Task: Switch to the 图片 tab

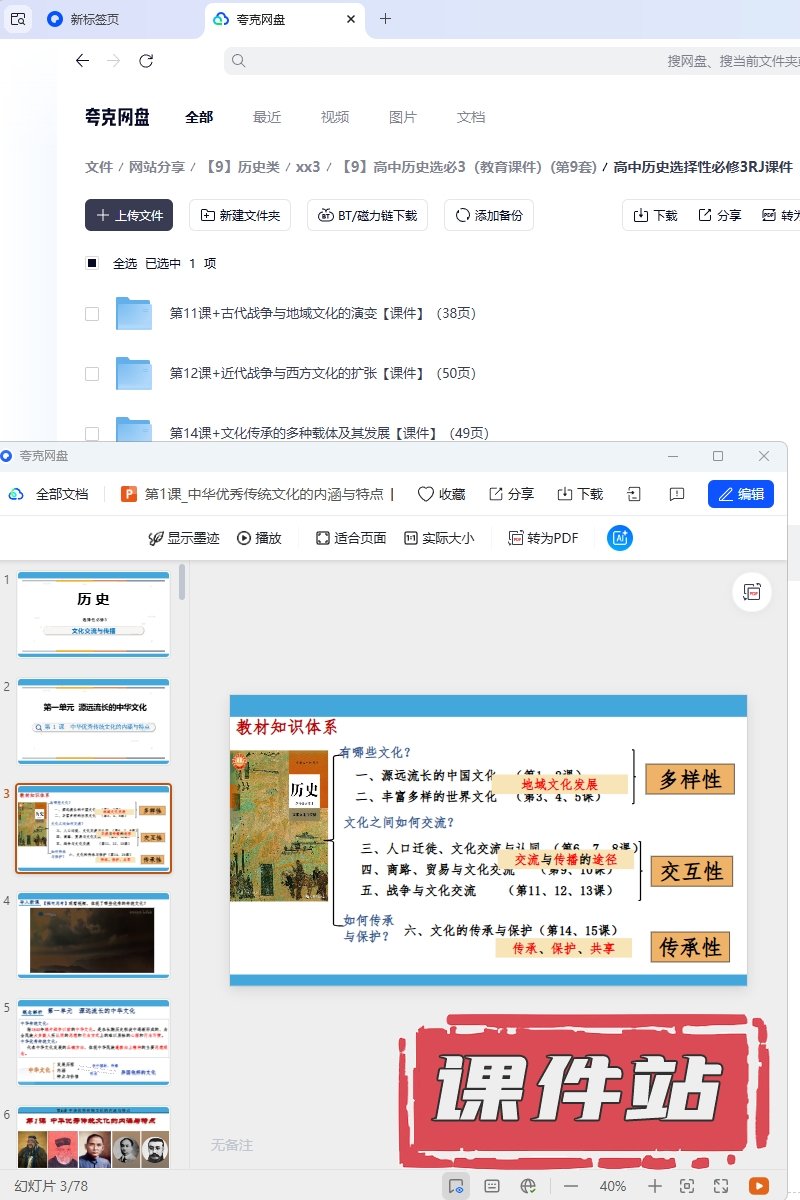Action: (x=403, y=117)
